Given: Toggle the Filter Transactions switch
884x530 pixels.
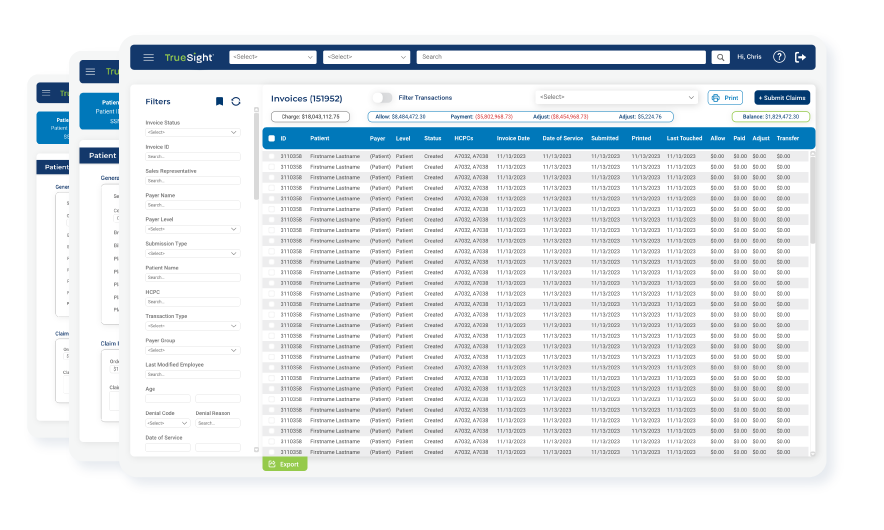Looking at the screenshot, I should point(382,98).
